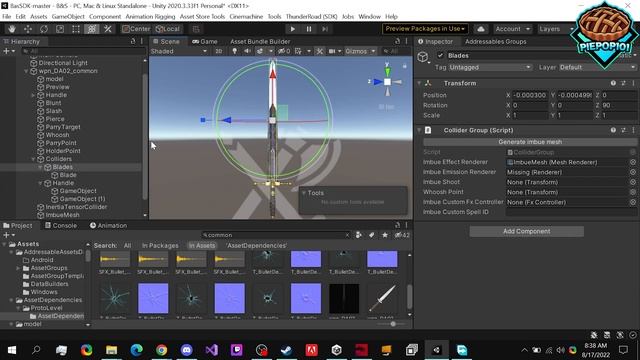The height and width of the screenshot is (360, 640).
Task: Adjust the project icon size slider
Action: 392,324
